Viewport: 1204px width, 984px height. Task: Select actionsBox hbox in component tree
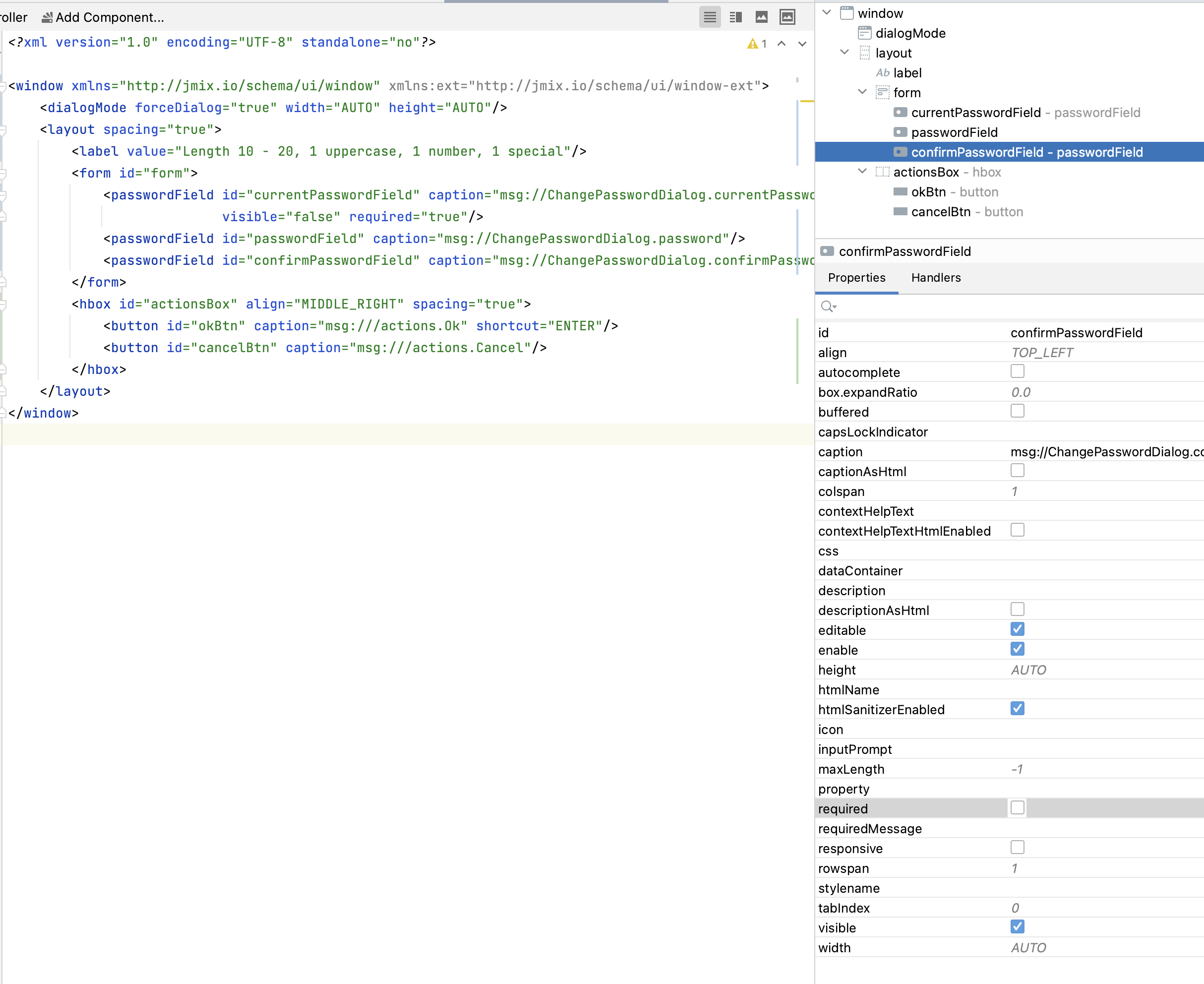coord(947,172)
